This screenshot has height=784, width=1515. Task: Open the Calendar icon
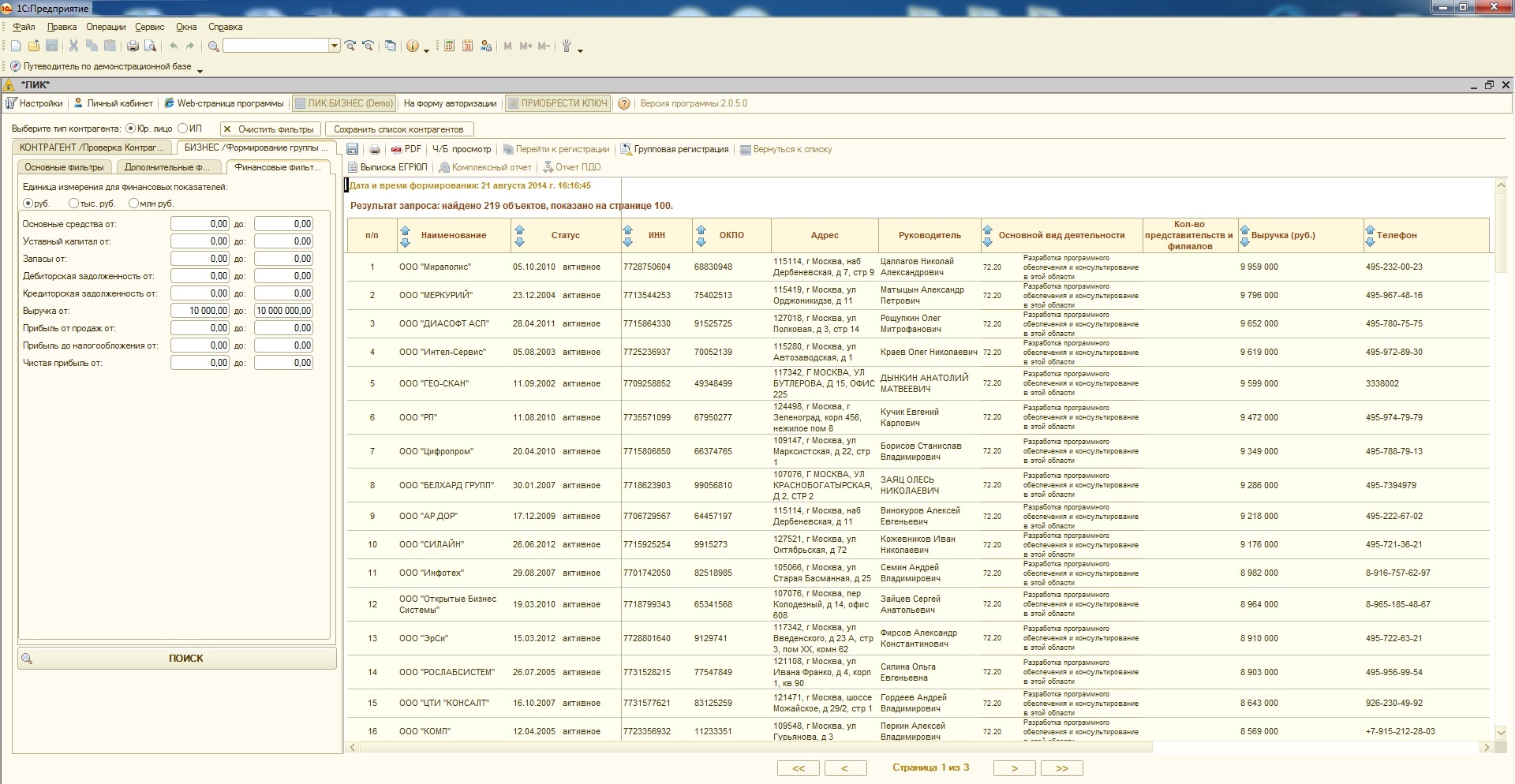click(467, 47)
